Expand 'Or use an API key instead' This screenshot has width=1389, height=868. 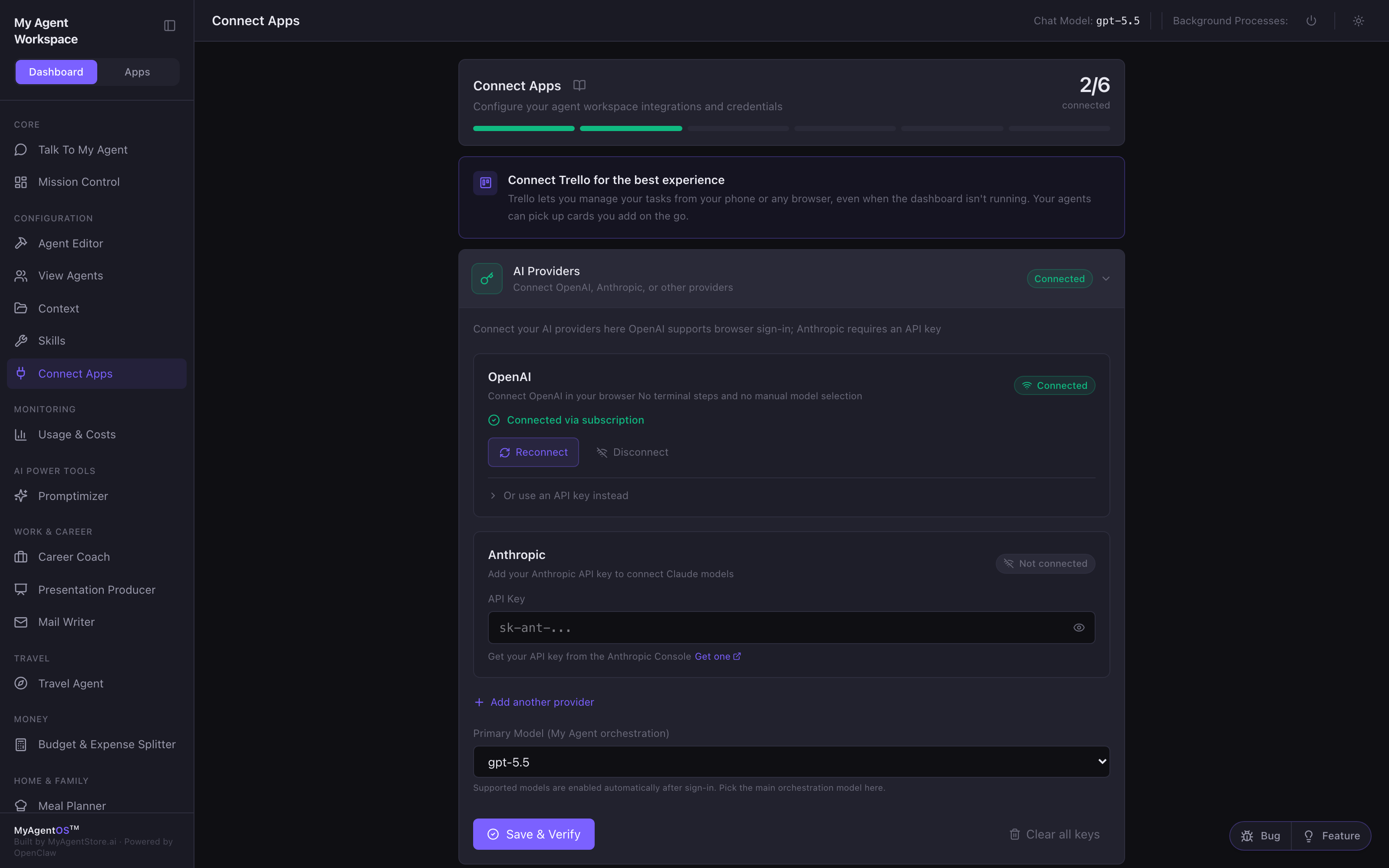559,496
